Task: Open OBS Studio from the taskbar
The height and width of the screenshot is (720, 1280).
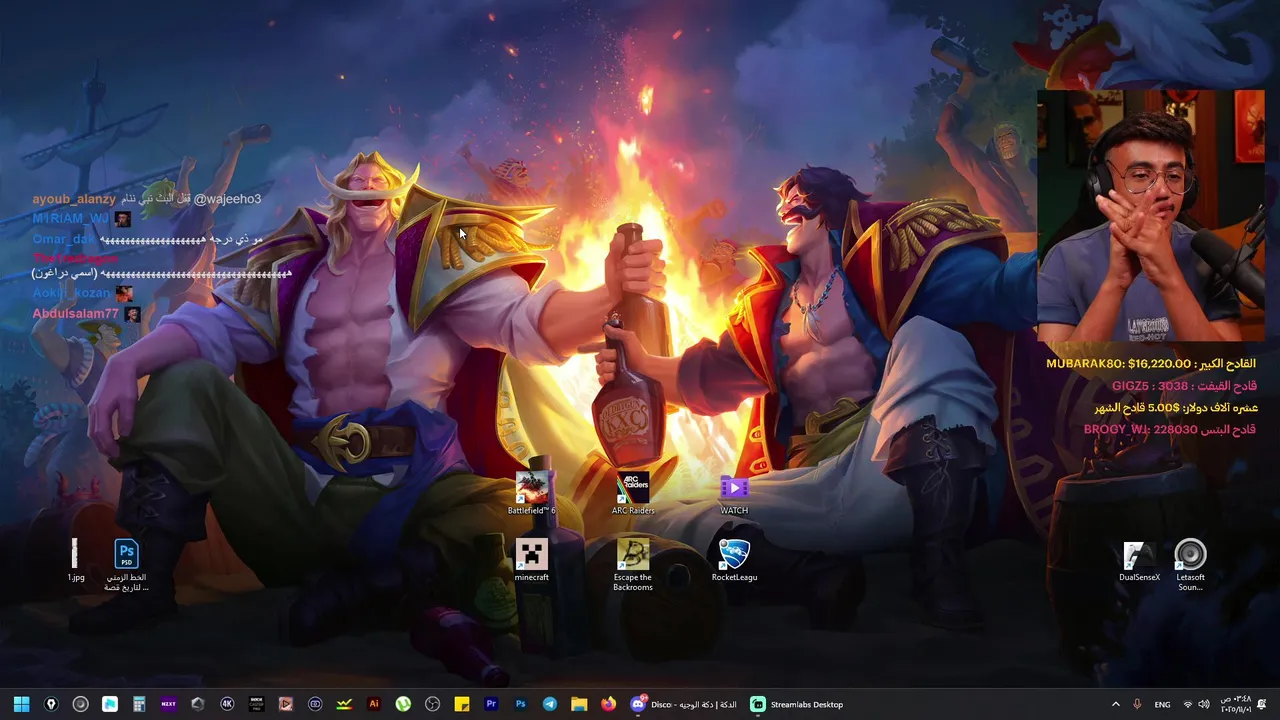Action: click(x=432, y=704)
